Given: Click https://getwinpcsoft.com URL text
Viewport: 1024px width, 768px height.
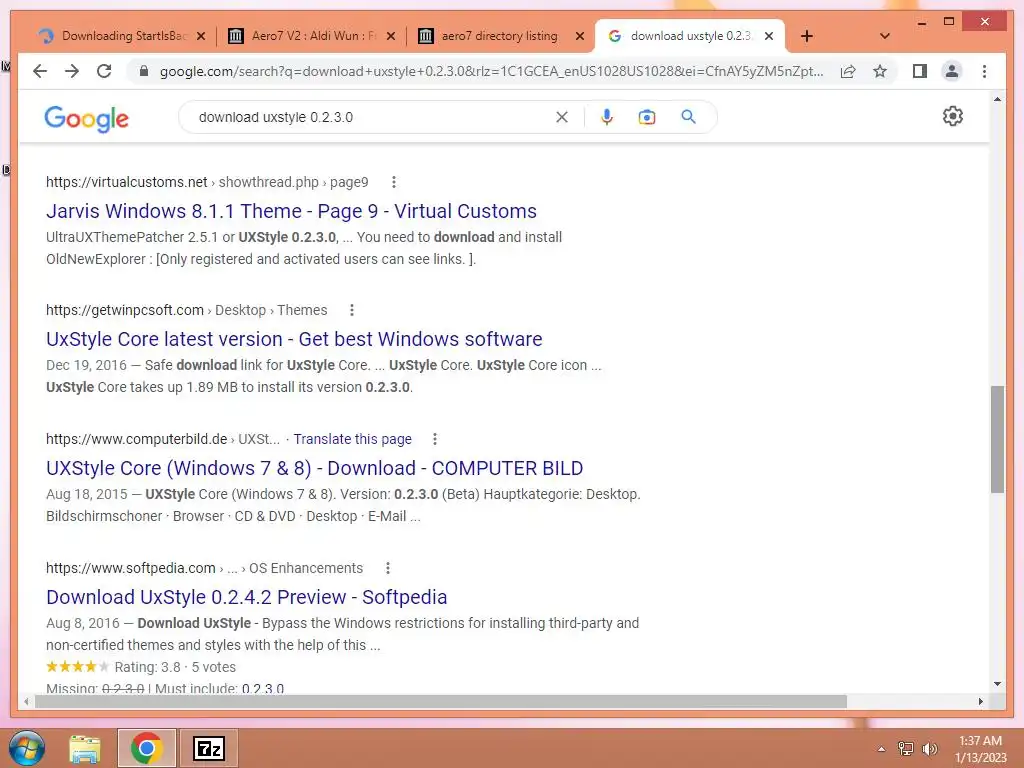Looking at the screenshot, I should coord(125,310).
